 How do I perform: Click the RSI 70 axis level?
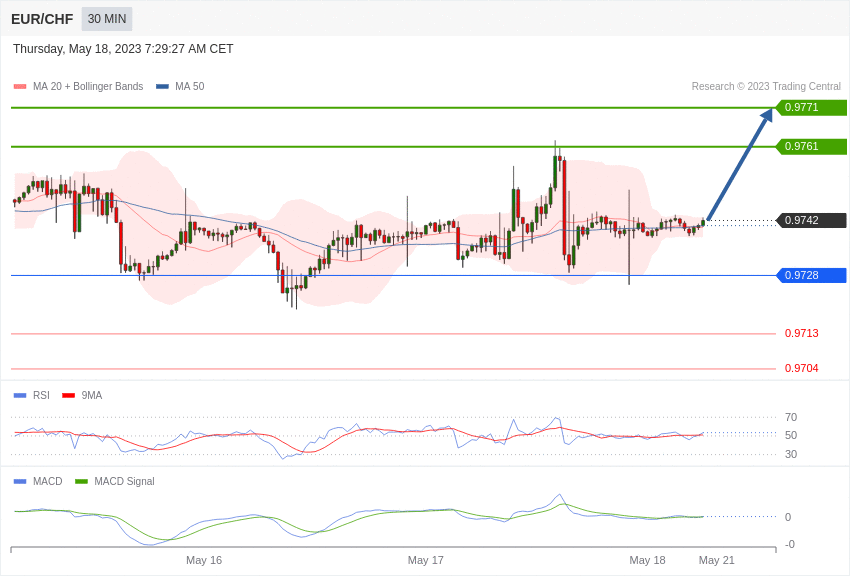[791, 417]
